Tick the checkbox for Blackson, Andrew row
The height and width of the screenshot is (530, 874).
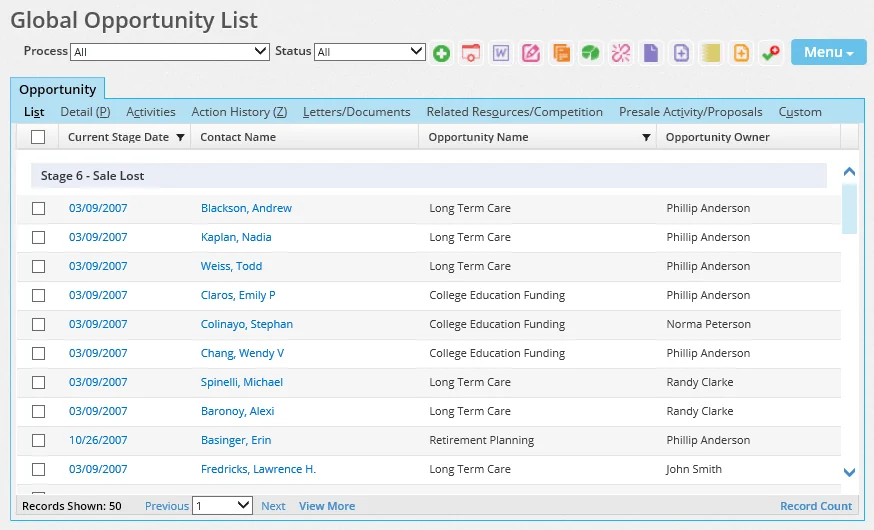coord(39,209)
